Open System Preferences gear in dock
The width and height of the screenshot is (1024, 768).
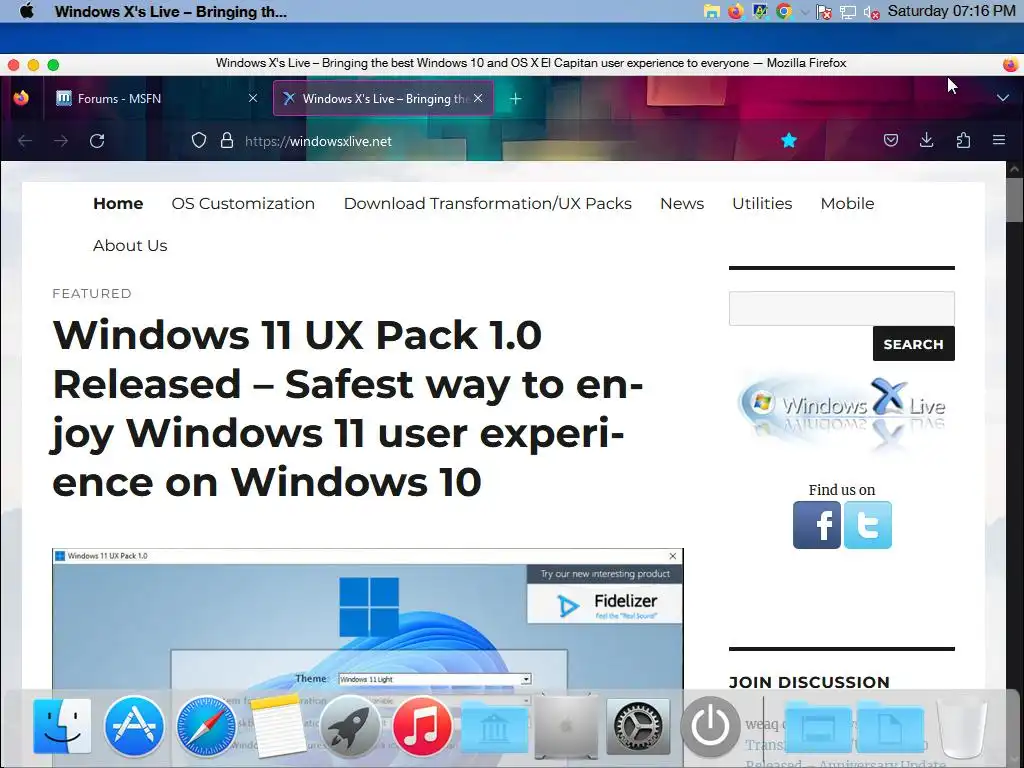[x=638, y=726]
